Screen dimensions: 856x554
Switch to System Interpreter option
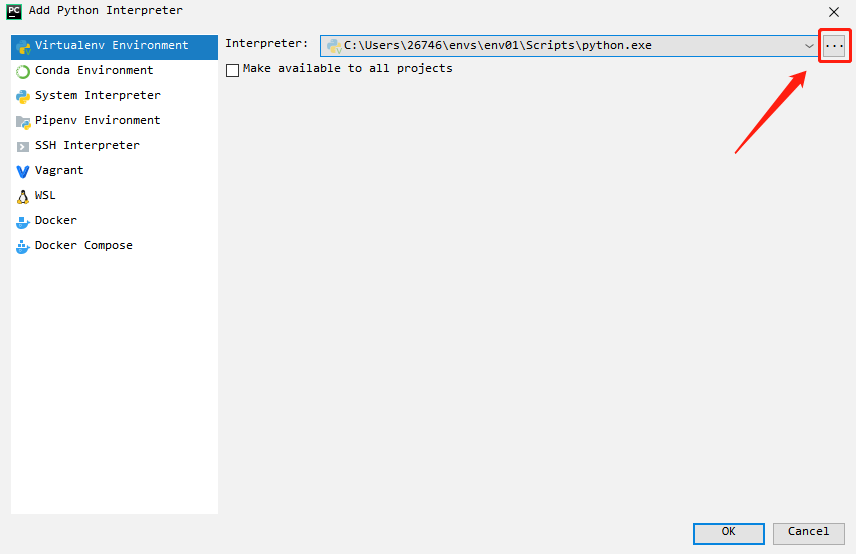coord(97,96)
